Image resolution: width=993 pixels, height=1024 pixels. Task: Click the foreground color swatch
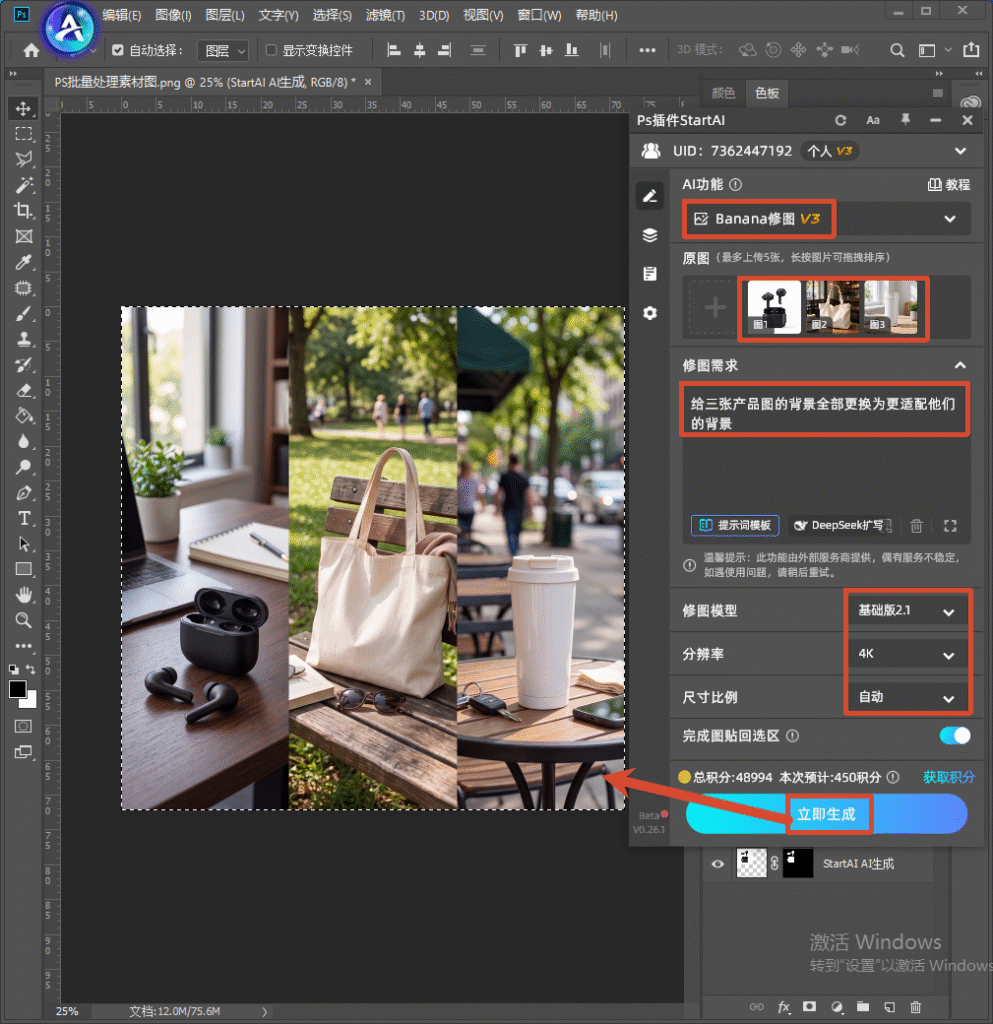(x=18, y=690)
